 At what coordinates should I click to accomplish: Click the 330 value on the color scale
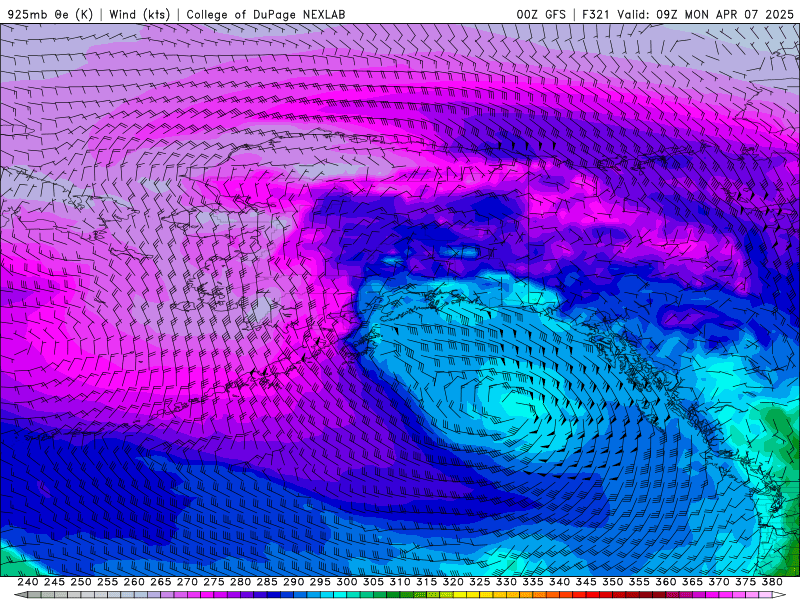coord(506,582)
